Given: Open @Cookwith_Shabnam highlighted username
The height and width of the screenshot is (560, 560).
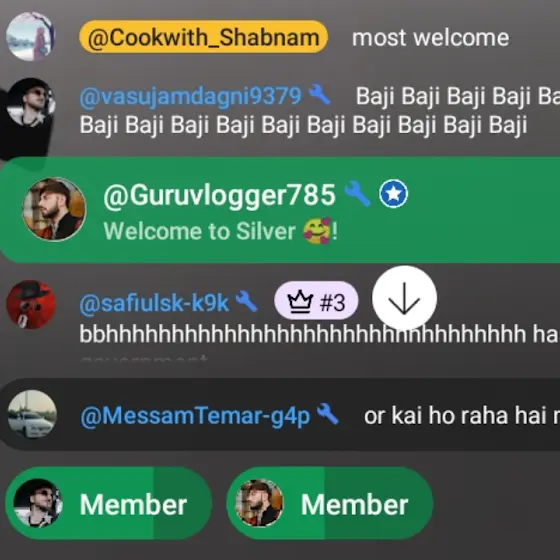Looking at the screenshot, I should [x=204, y=37].
